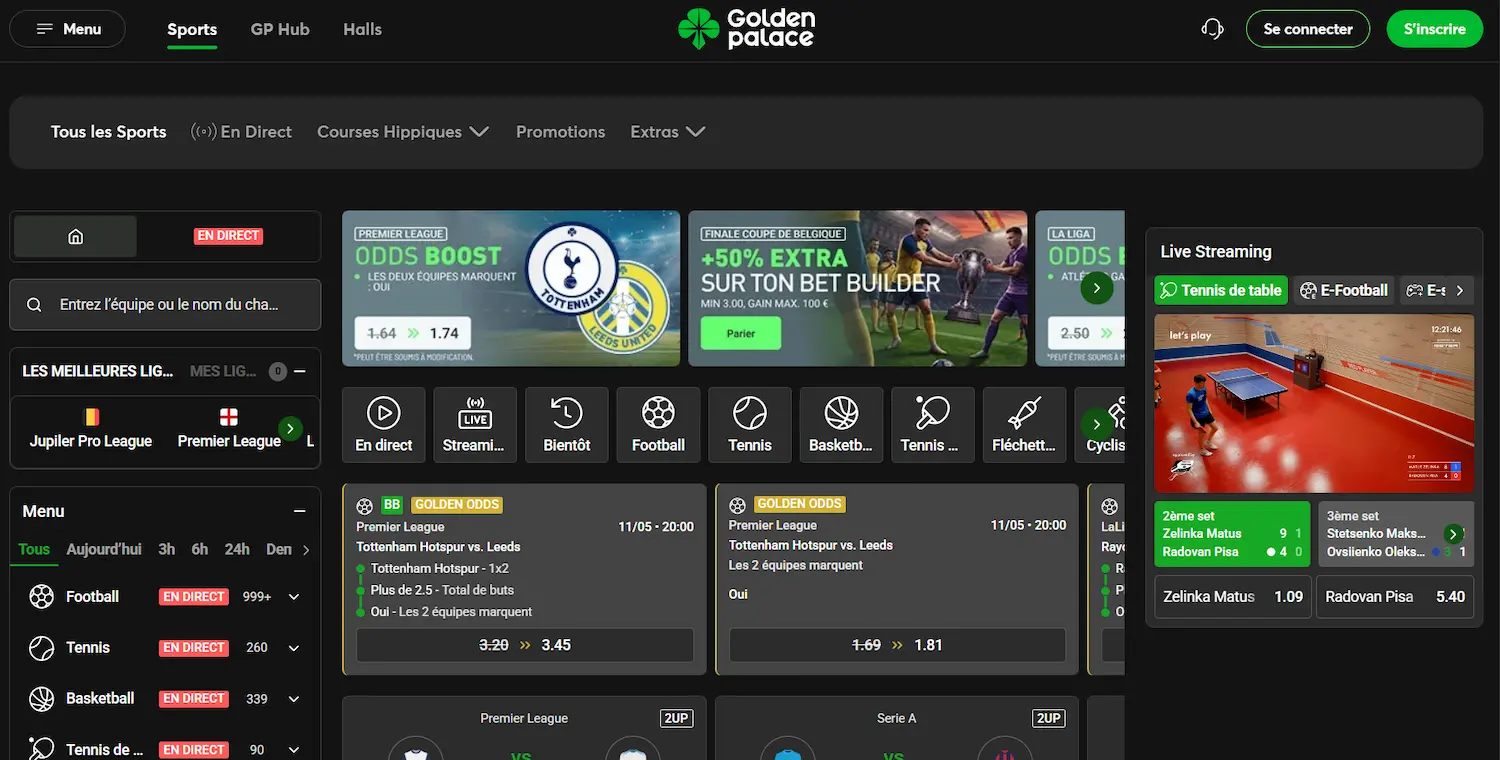Switch to the Sports tab
The width and height of the screenshot is (1500, 760).
[192, 29]
